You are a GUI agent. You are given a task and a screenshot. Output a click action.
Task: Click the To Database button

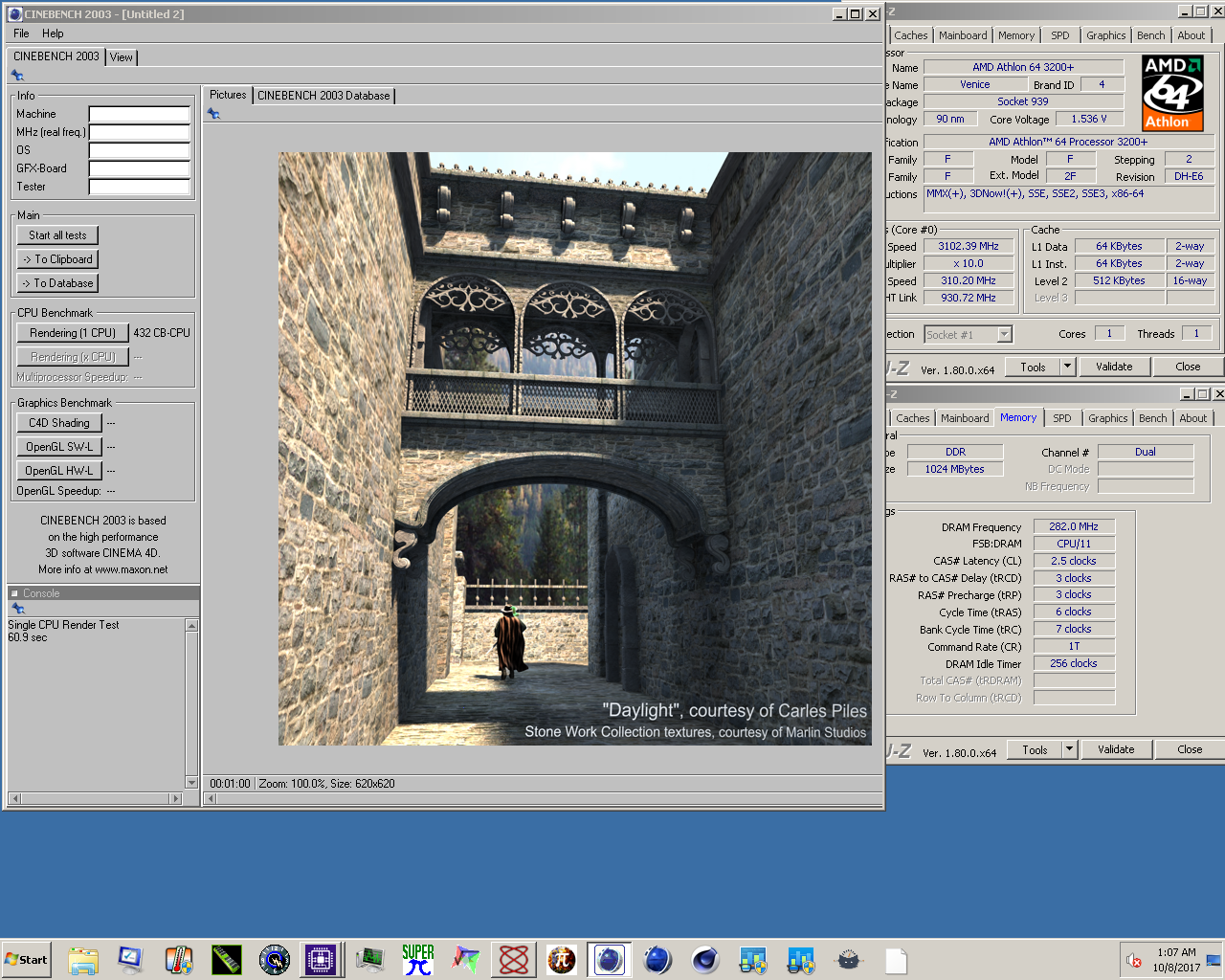click(x=57, y=283)
